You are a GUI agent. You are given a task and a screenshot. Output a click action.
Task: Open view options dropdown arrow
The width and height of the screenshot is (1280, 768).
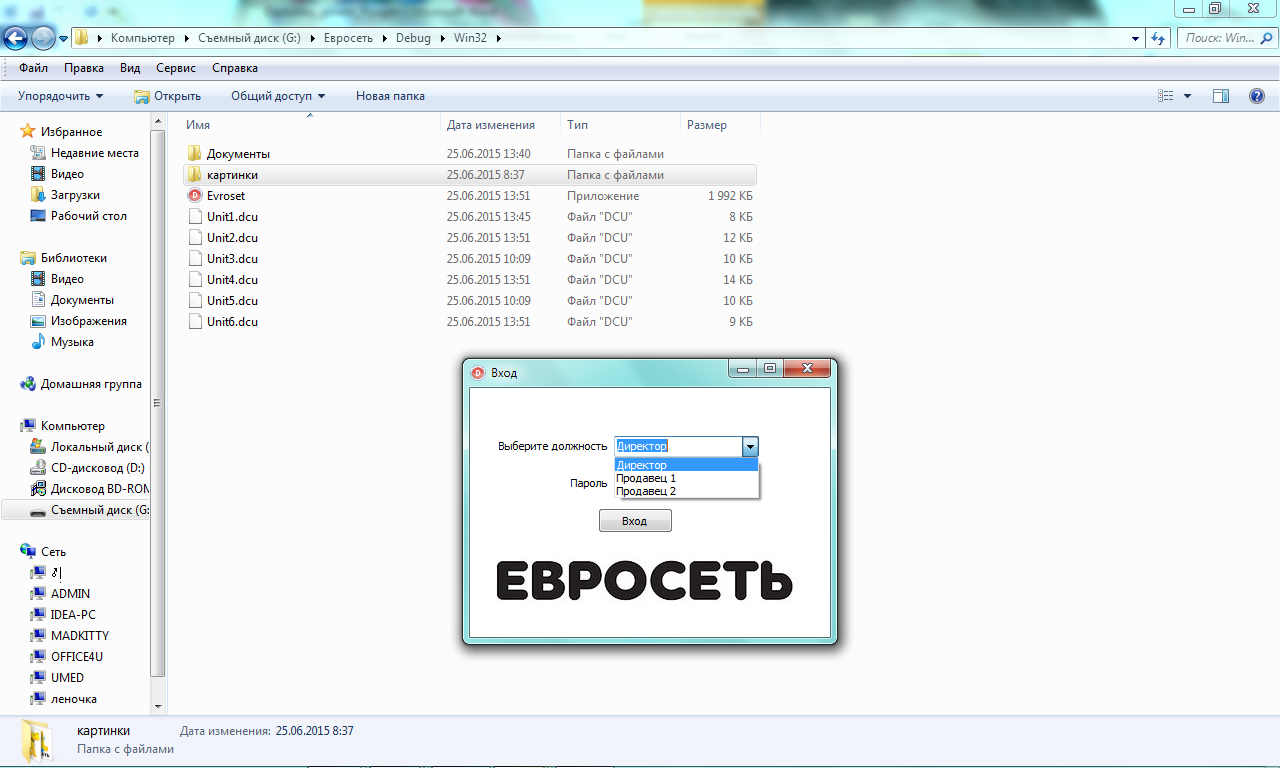(x=1187, y=96)
